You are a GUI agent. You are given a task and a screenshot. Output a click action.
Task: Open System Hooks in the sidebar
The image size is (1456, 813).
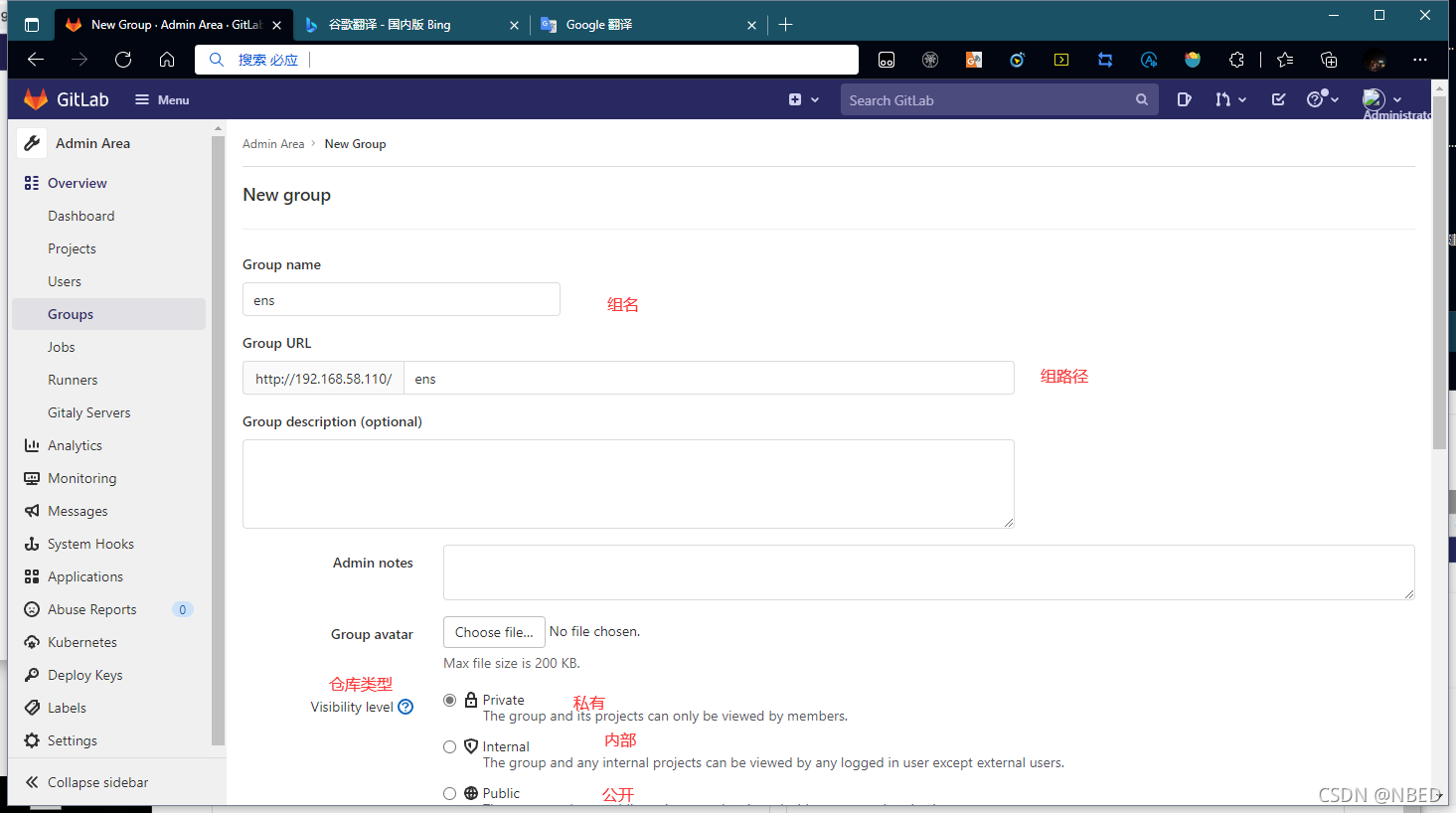point(90,543)
